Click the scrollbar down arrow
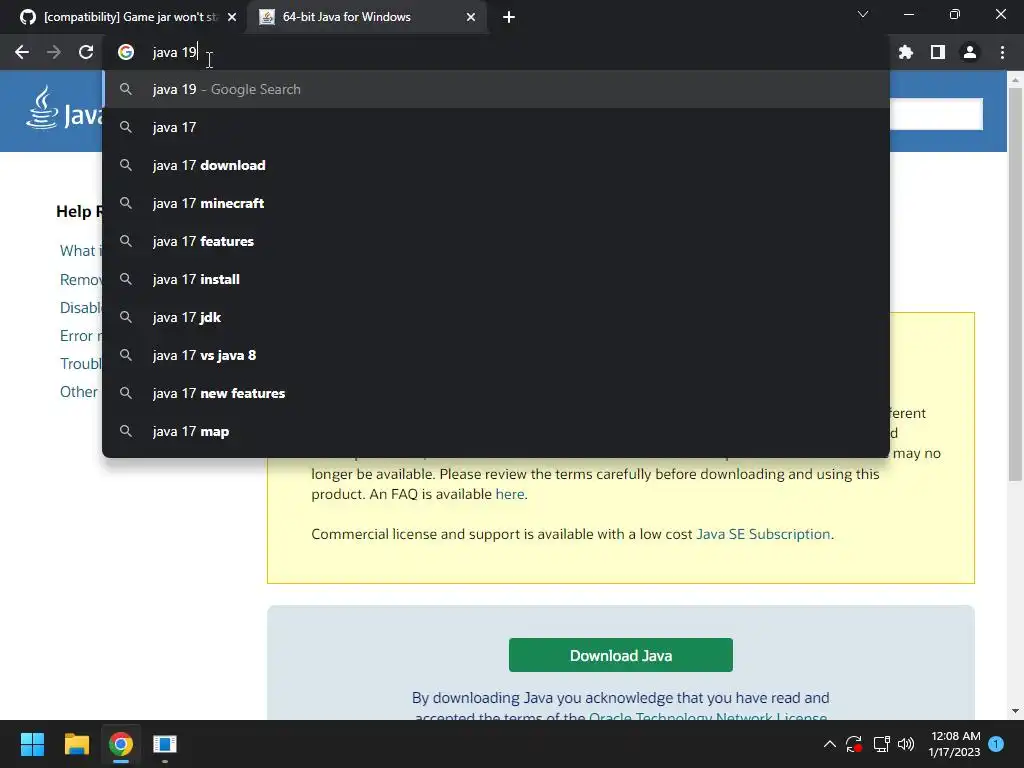 click(1015, 711)
